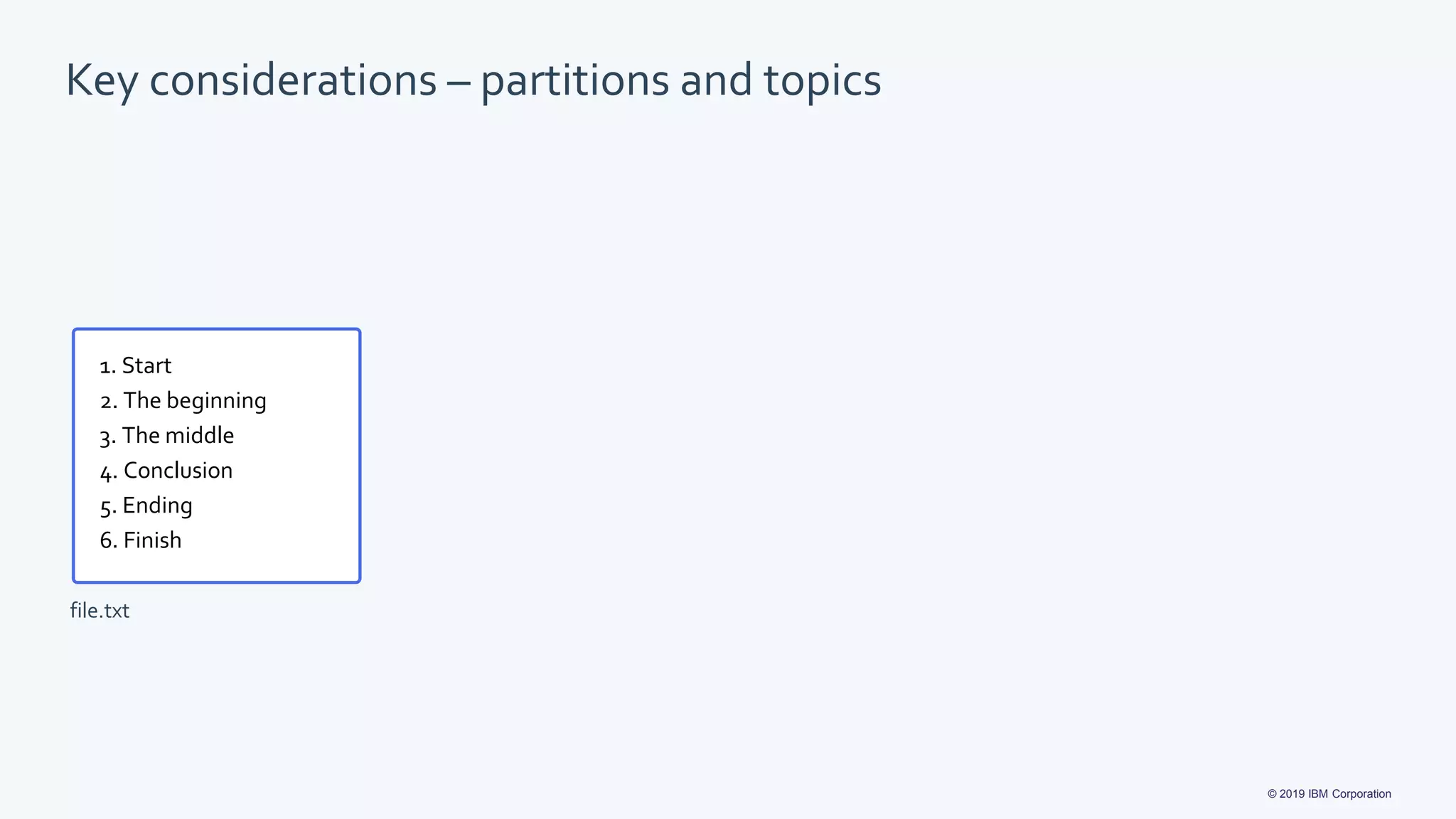Click the © copyright symbol in the footer
The image size is (1456, 819).
(1272, 794)
